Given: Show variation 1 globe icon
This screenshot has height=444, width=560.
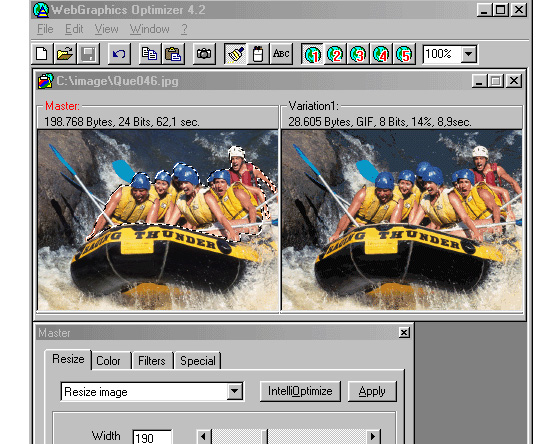Looking at the screenshot, I should point(312,54).
